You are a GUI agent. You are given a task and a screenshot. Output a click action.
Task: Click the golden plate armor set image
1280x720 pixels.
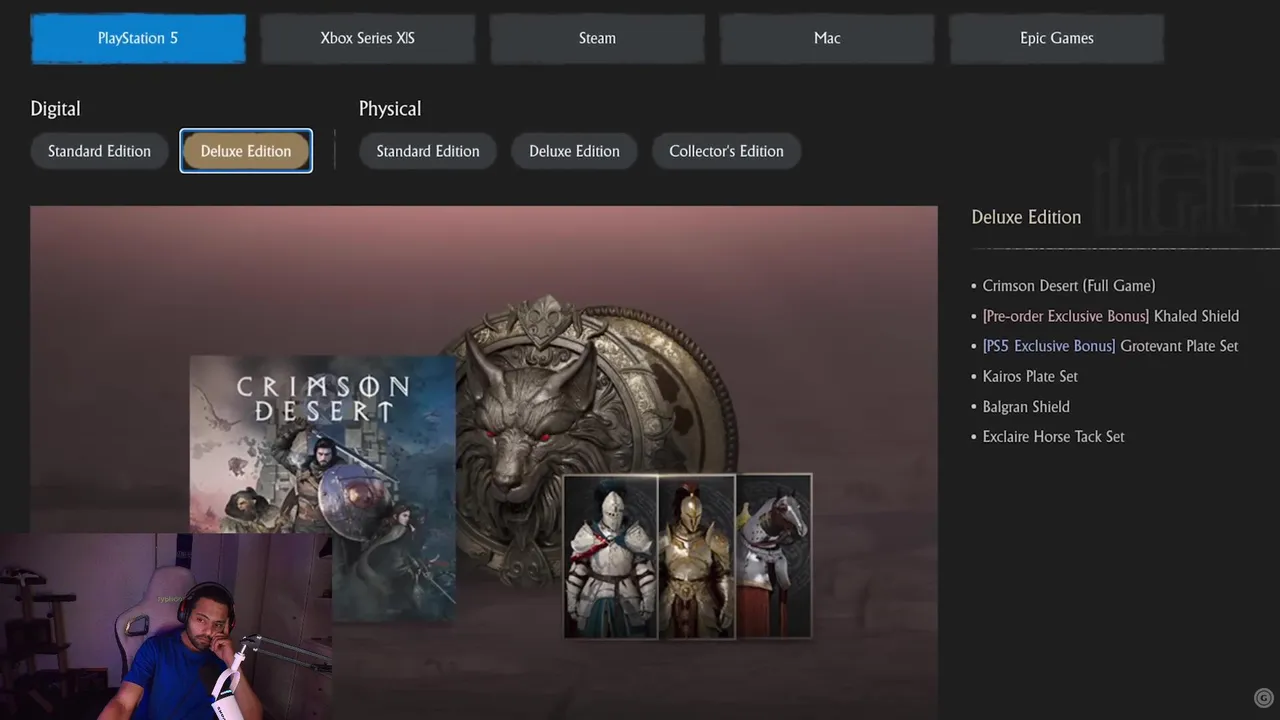[x=697, y=556]
